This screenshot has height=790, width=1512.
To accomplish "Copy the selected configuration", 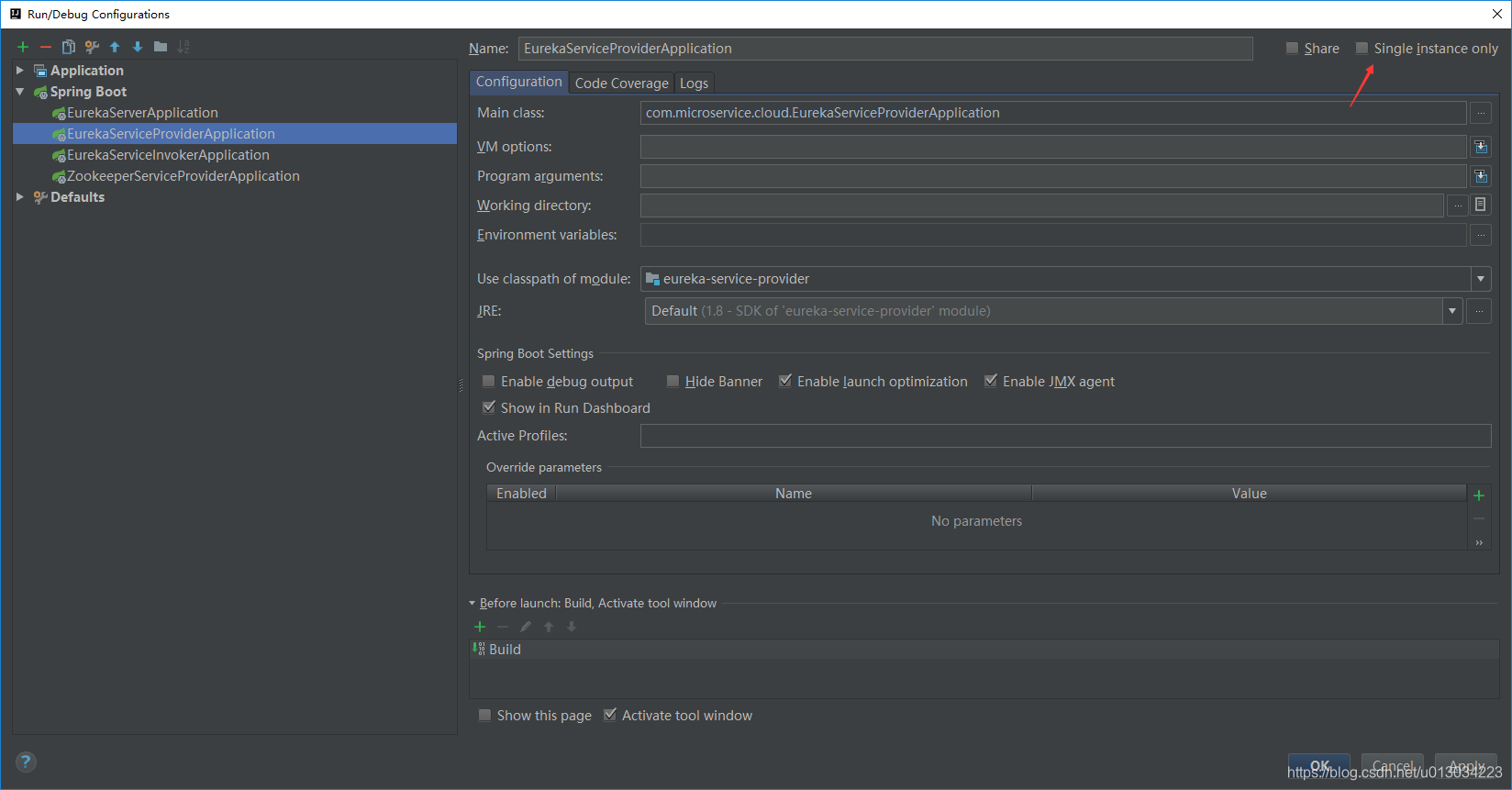I will pyautogui.click(x=68, y=47).
